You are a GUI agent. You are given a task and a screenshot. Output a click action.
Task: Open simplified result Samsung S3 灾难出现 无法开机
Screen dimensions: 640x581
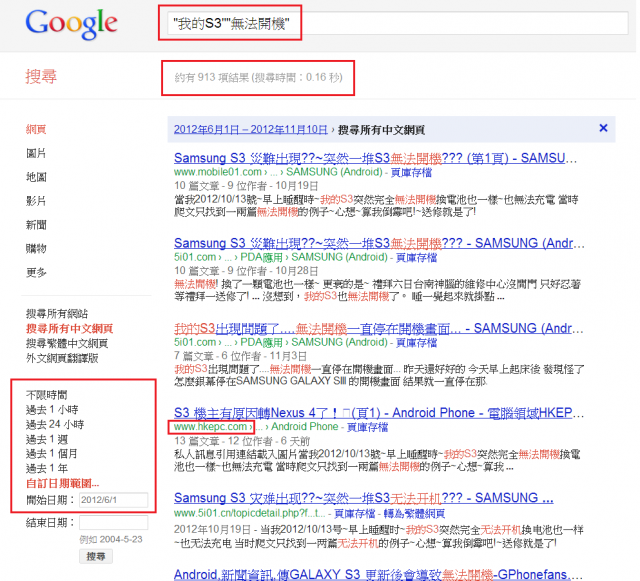[364, 498]
